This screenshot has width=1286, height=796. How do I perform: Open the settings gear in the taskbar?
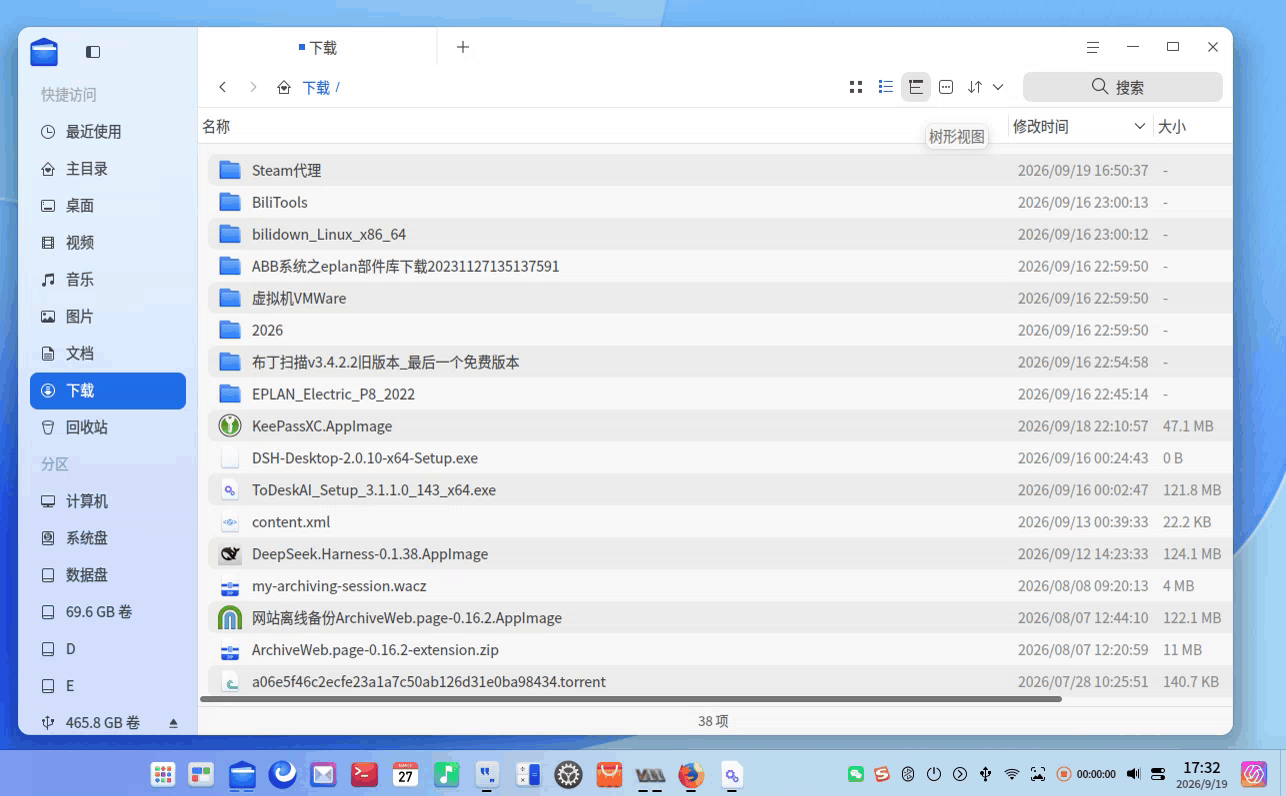coord(569,774)
